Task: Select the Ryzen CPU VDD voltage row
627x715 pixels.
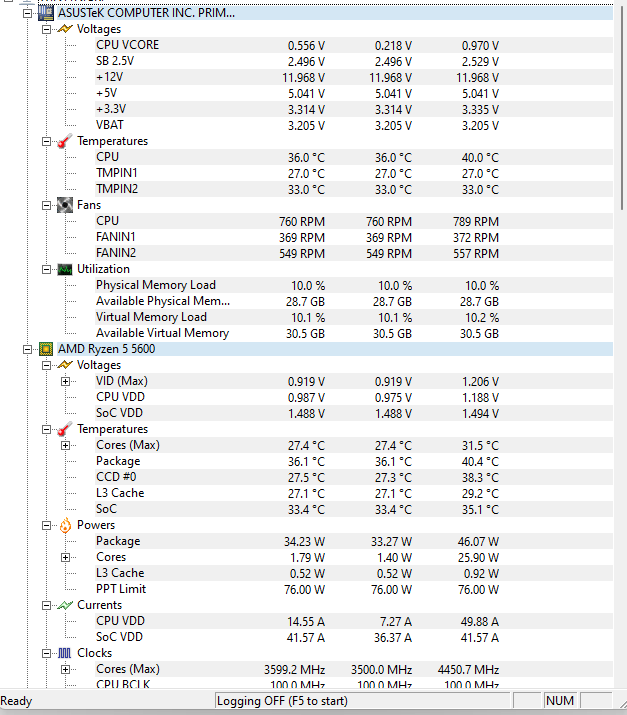Action: [x=353, y=397]
